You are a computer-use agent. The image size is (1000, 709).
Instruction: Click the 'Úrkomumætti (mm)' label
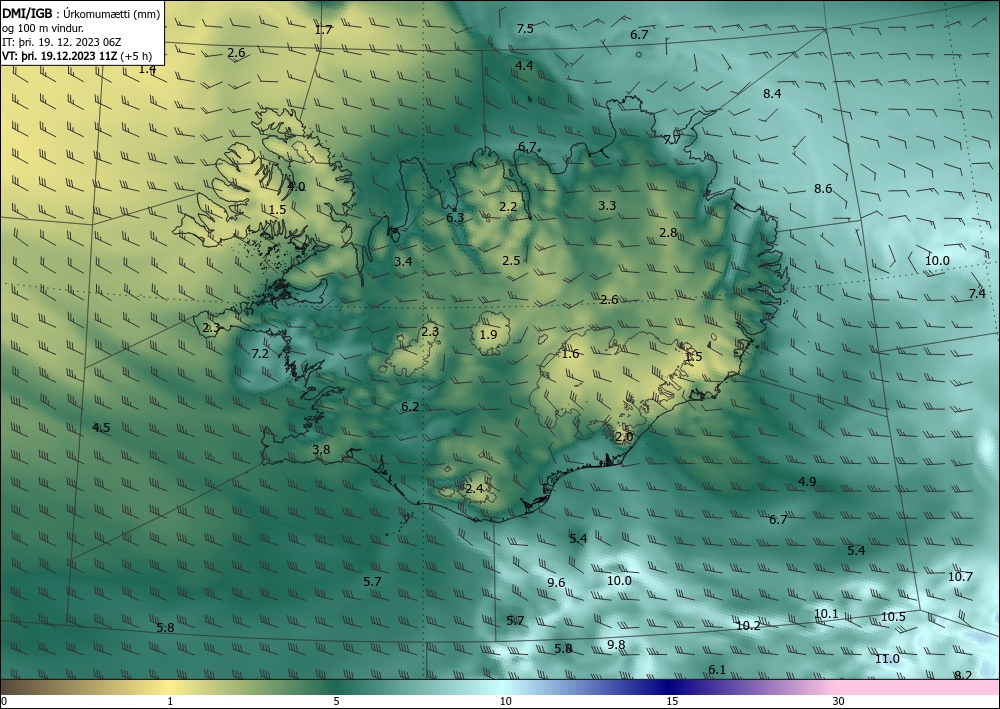[112, 14]
